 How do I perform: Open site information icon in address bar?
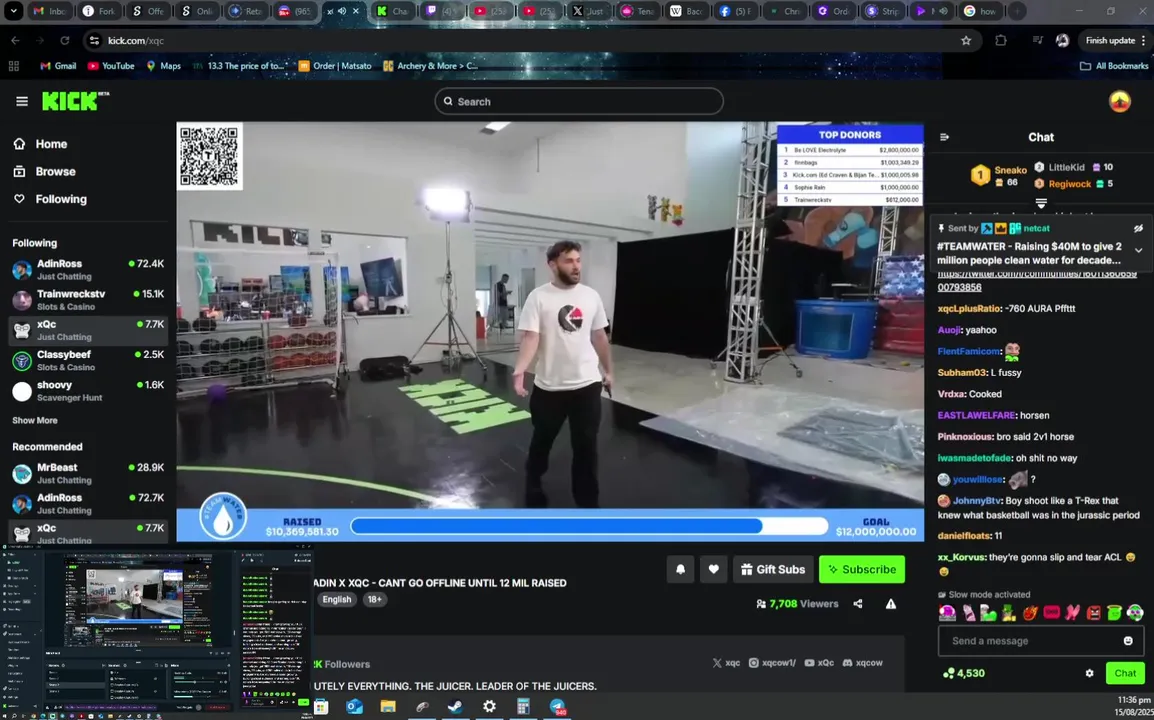click(x=94, y=40)
